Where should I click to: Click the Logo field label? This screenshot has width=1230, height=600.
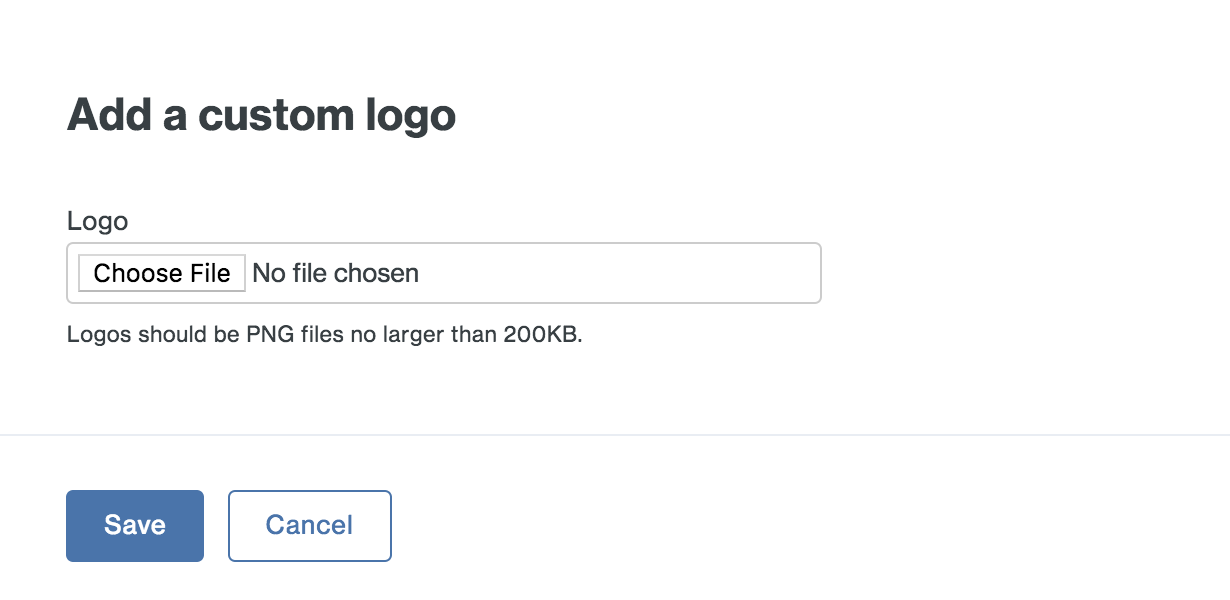click(x=97, y=221)
